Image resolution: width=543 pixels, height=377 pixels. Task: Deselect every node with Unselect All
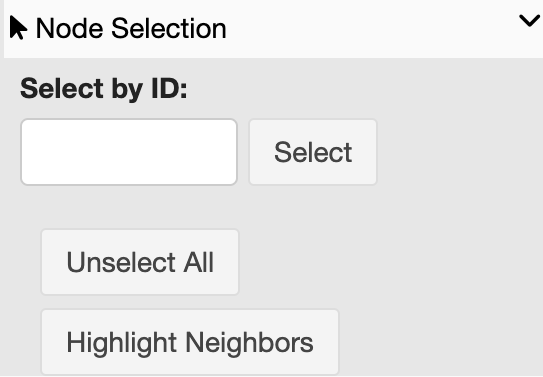click(x=140, y=262)
